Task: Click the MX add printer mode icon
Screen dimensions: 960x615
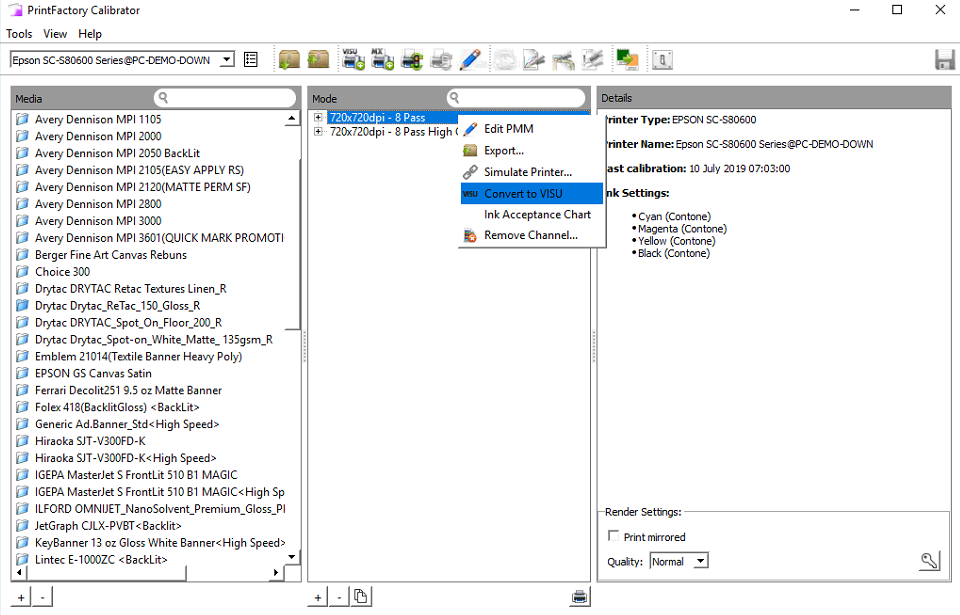Action: tap(382, 59)
